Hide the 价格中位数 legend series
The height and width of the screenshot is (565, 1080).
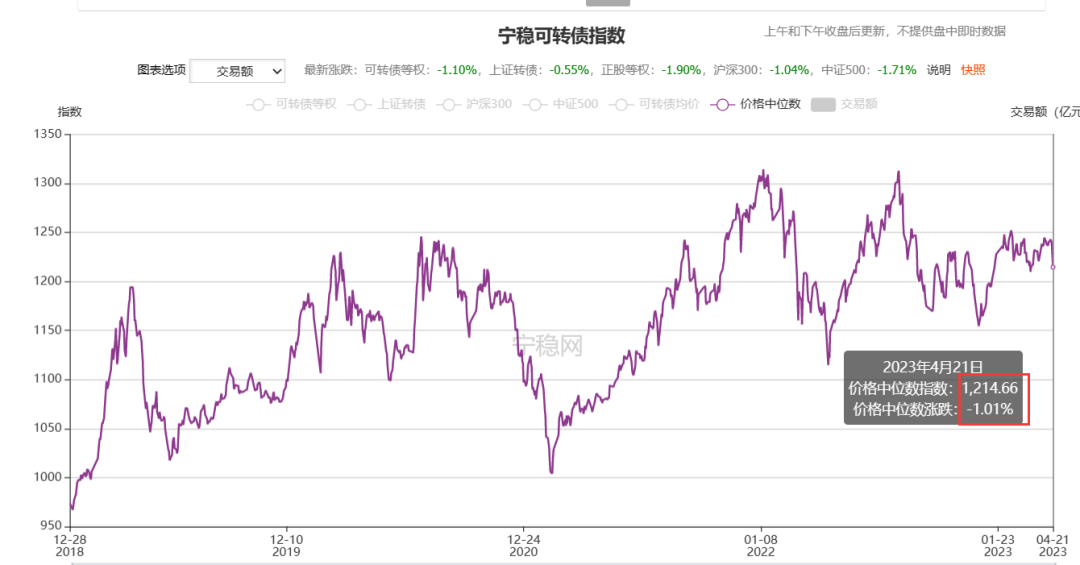(756, 105)
